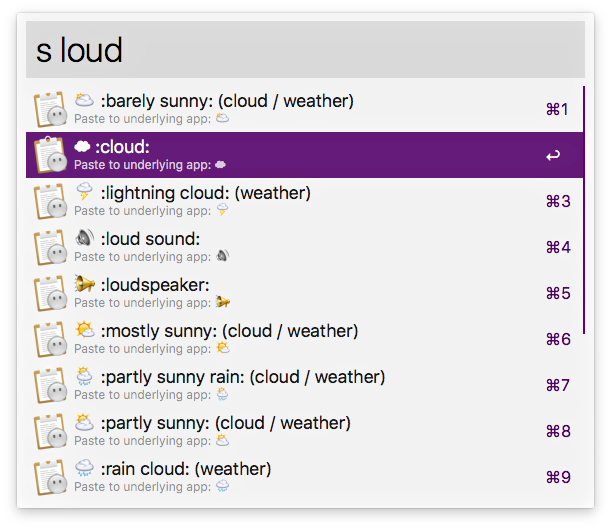611x529 pixels.
Task: Click the ⌘1 shortcut label
Action: pyautogui.click(x=557, y=109)
